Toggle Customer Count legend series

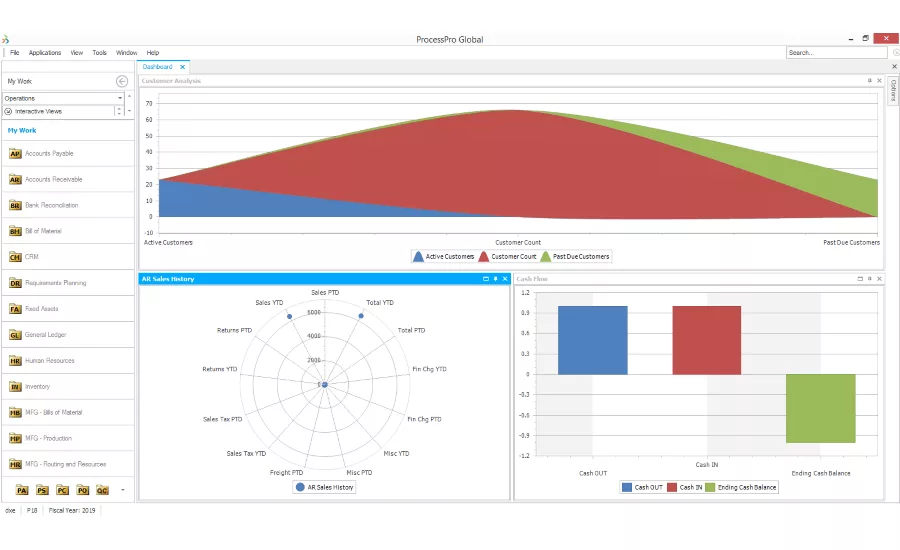(x=507, y=257)
